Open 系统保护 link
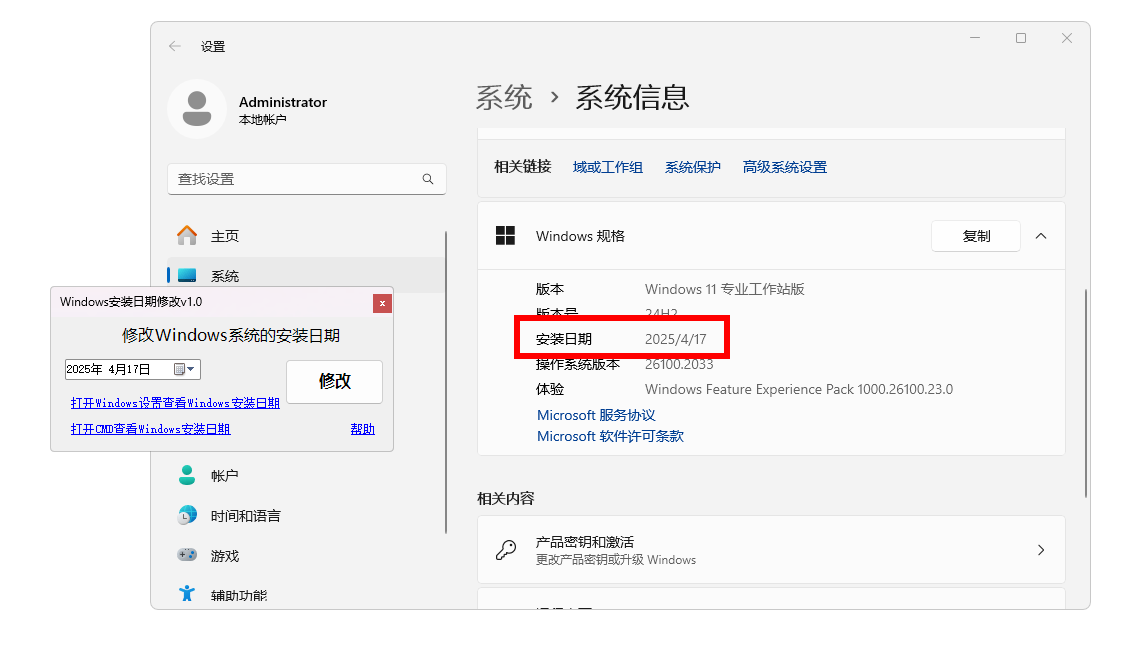The image size is (1134, 655). coord(693,167)
